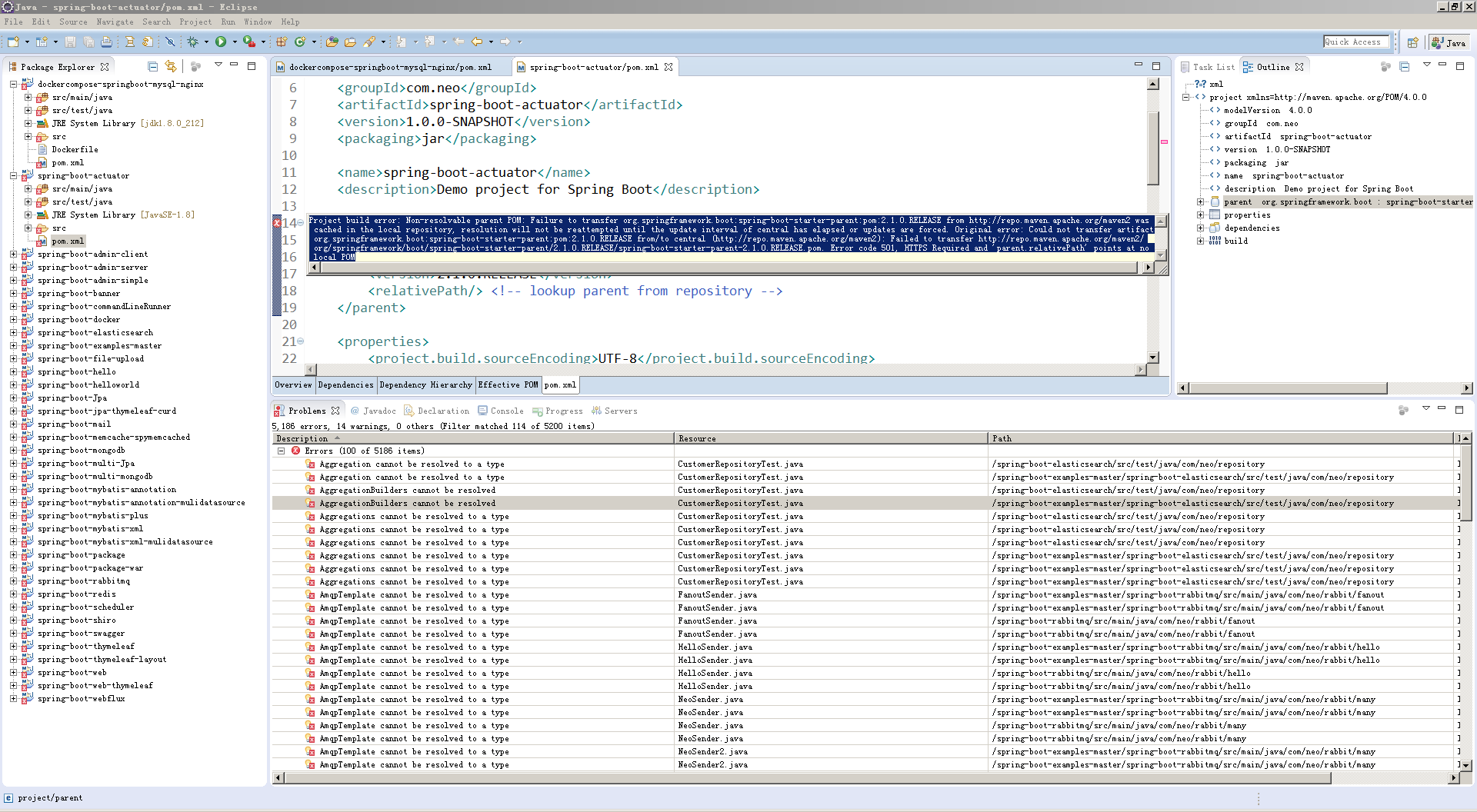Toggle code folding at line 21

tap(301, 341)
